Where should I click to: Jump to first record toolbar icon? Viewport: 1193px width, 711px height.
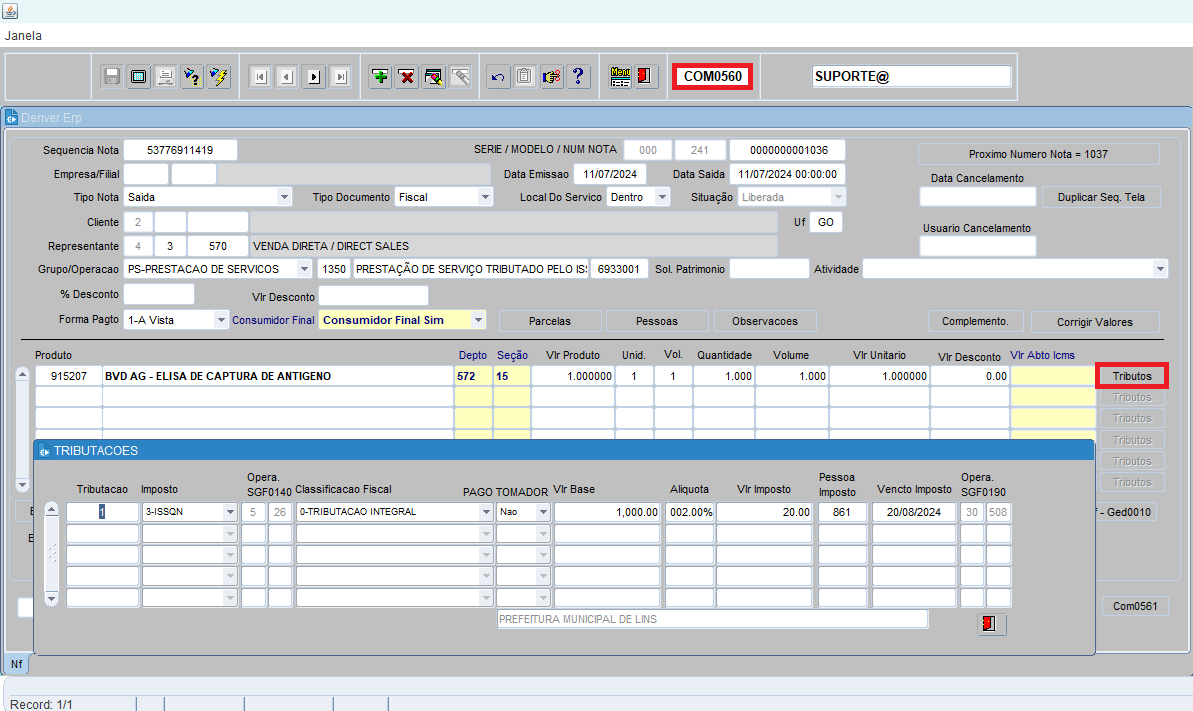pos(260,77)
